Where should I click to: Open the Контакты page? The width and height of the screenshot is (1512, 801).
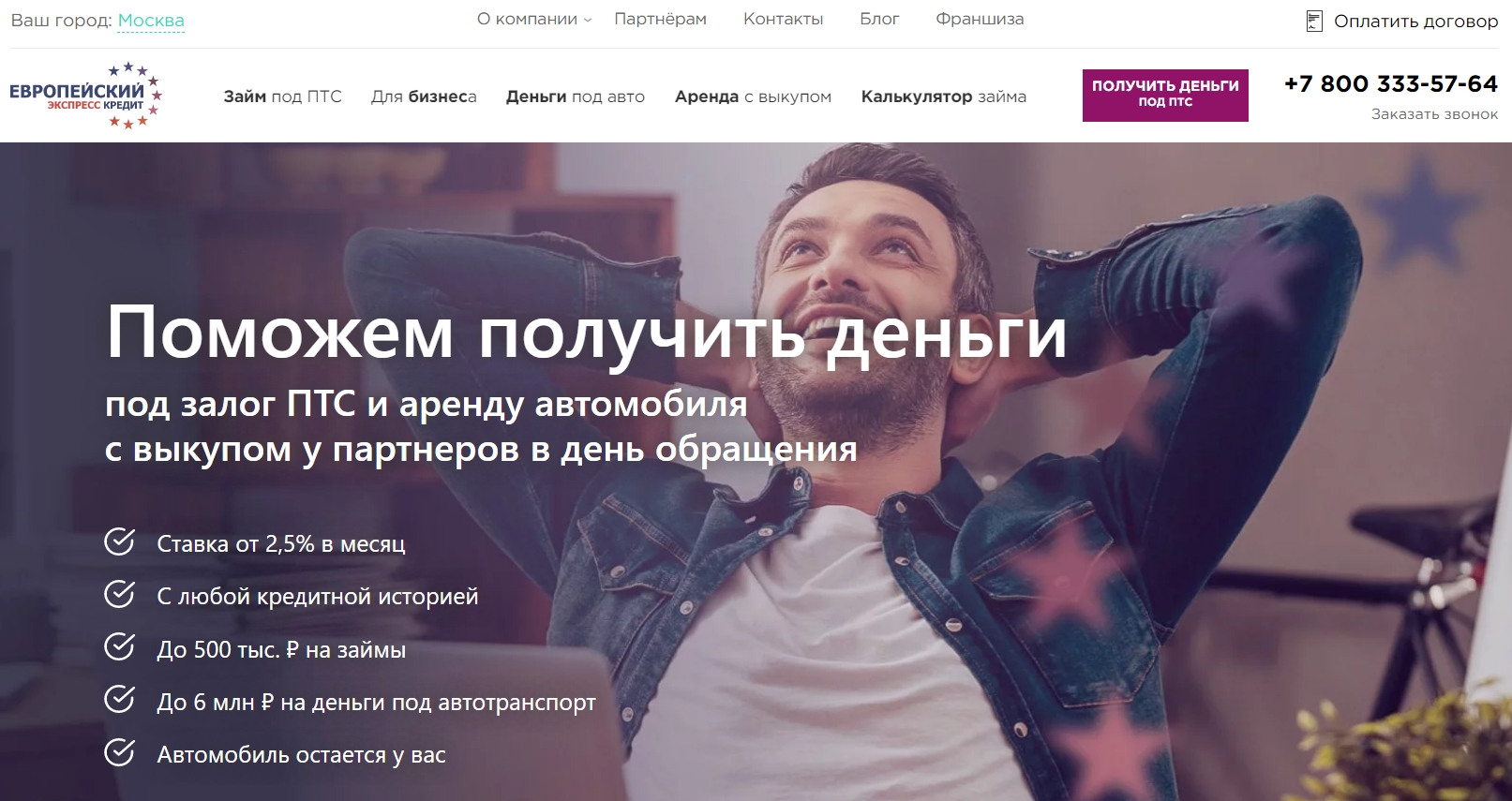coord(783,19)
